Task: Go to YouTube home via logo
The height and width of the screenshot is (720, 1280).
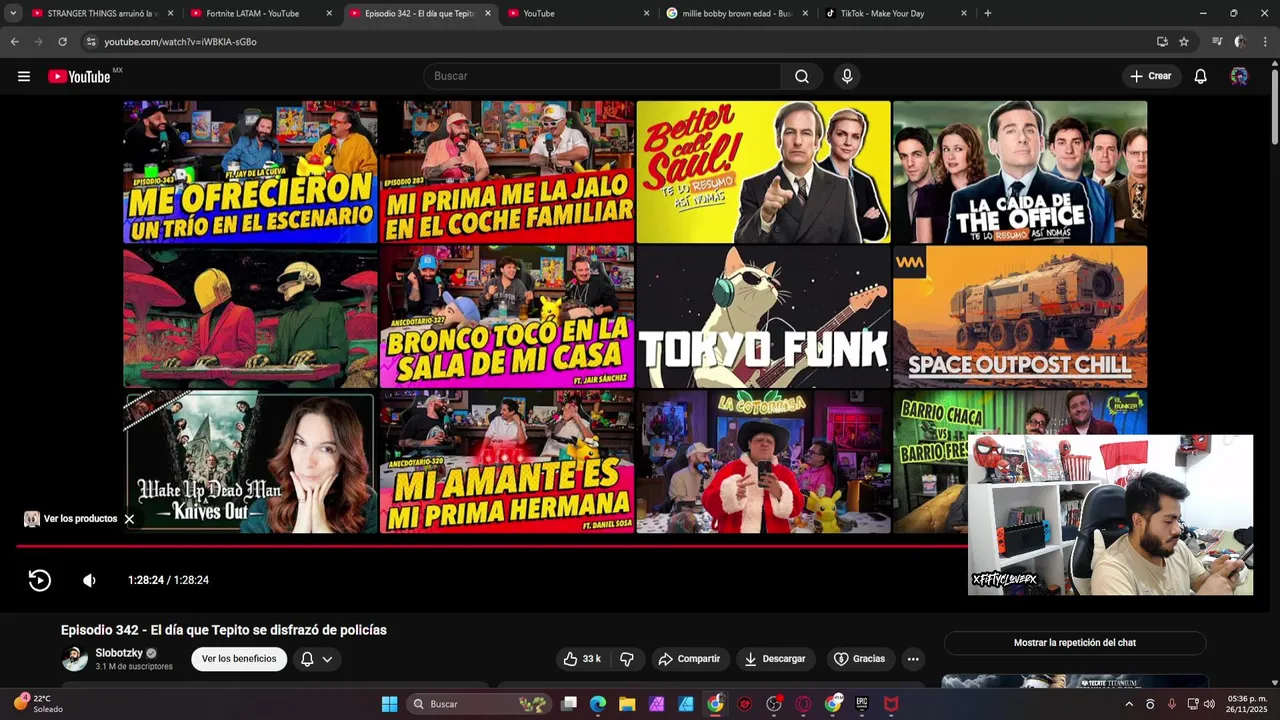Action: click(x=79, y=76)
